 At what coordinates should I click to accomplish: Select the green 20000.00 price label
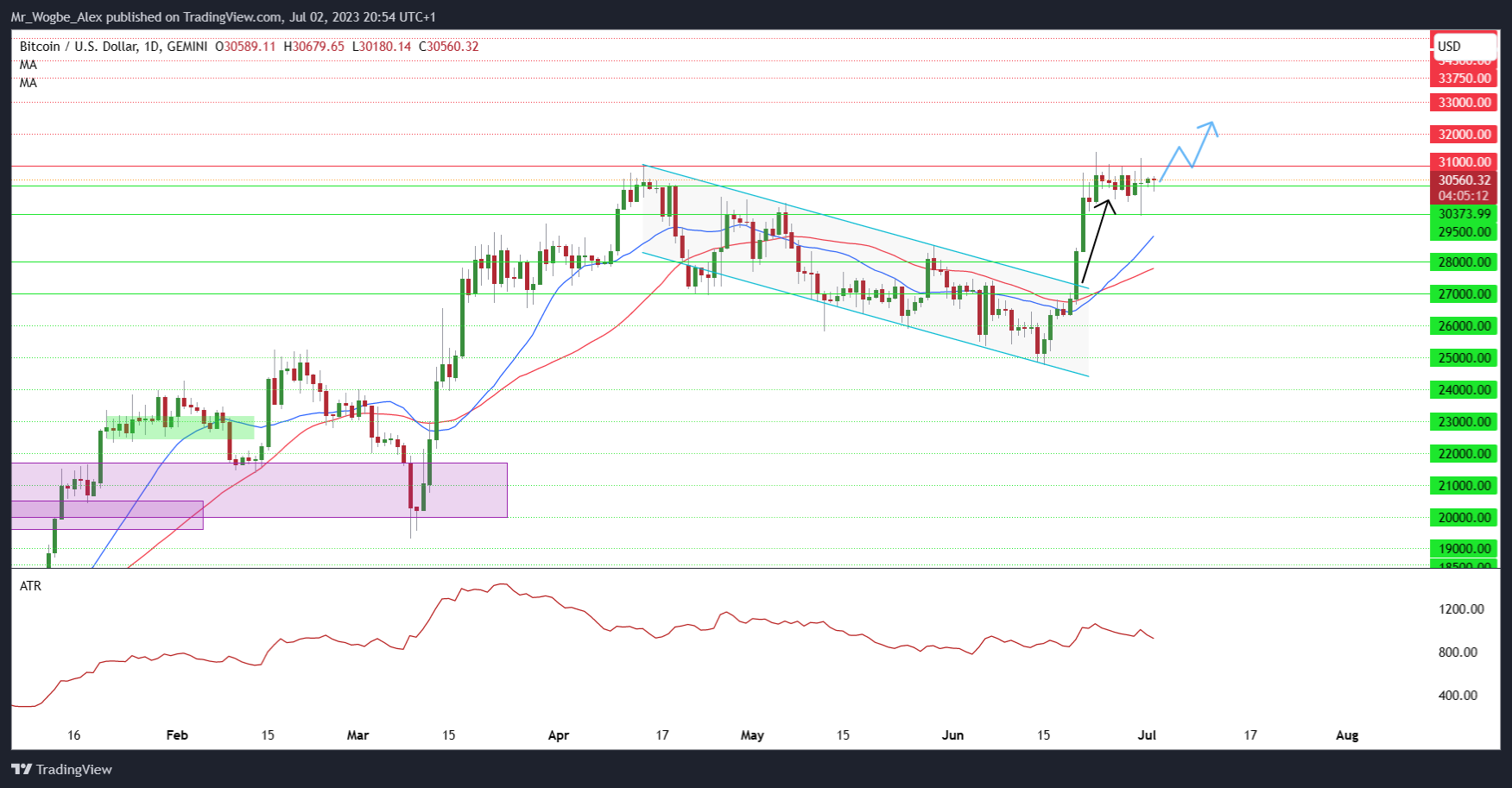pos(1464,518)
